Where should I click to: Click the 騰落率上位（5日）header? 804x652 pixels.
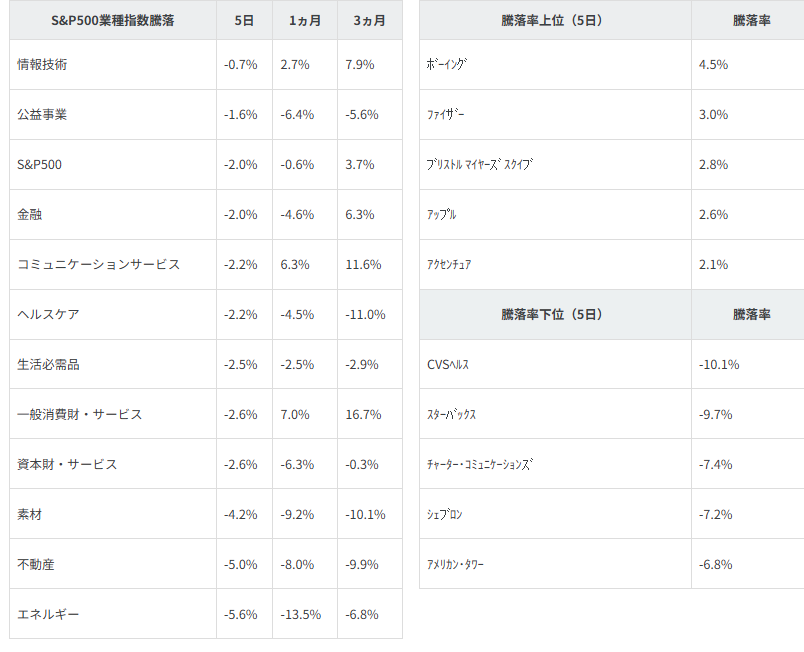click(552, 20)
